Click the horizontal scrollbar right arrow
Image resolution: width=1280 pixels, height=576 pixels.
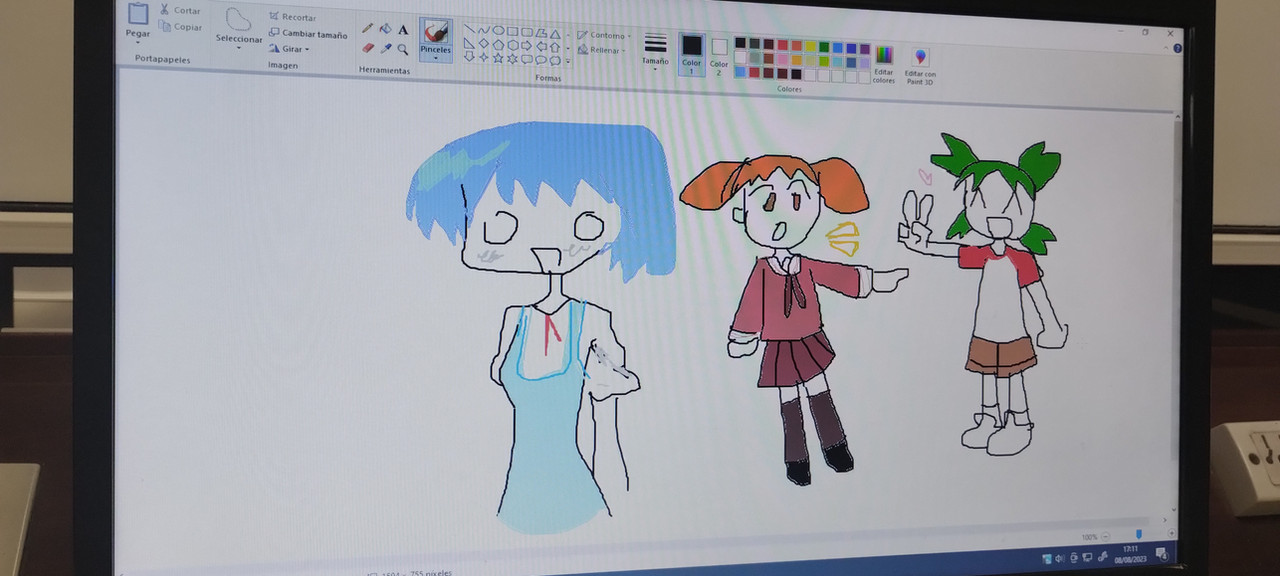coord(1165,520)
